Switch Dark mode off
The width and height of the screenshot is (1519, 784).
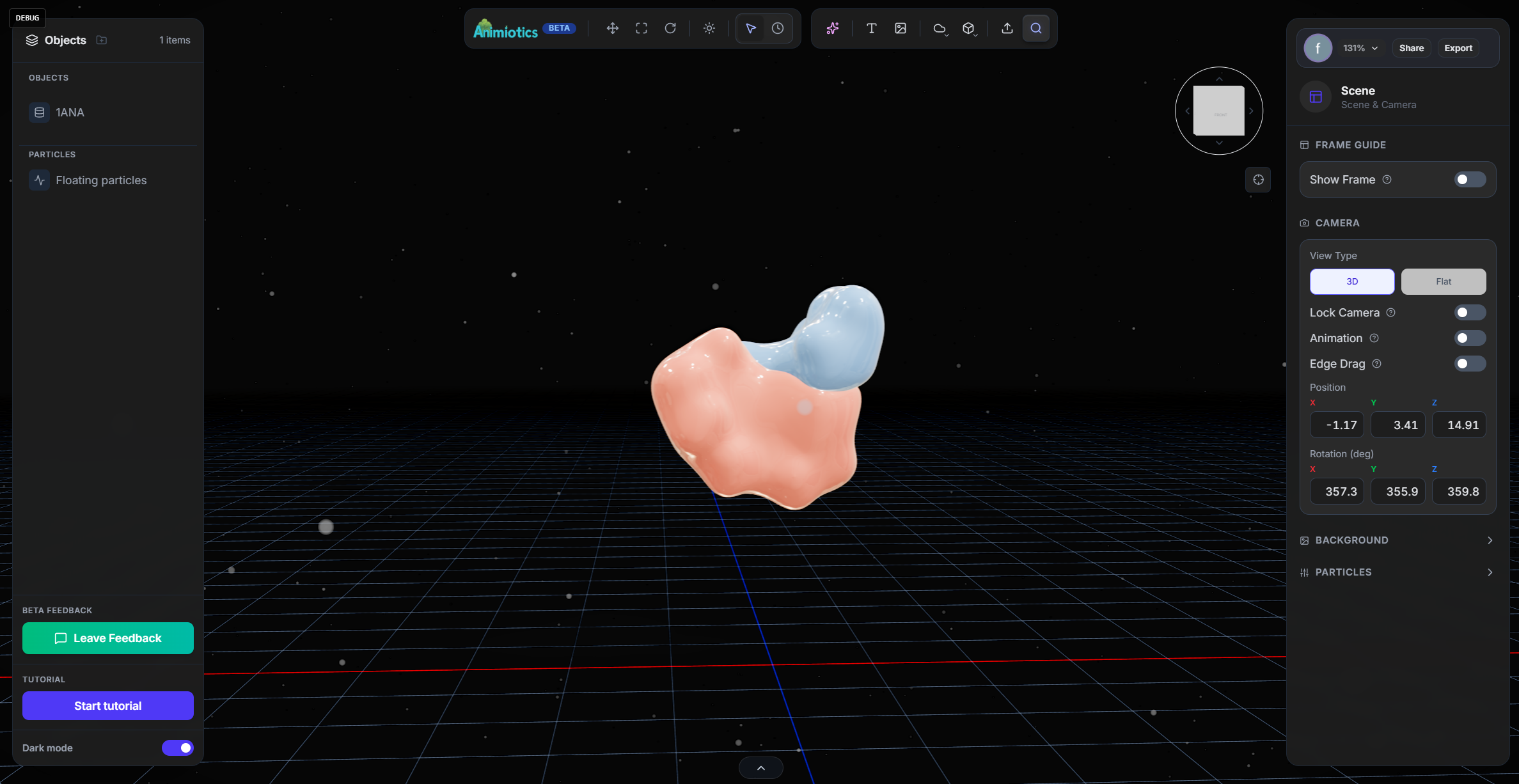[178, 748]
